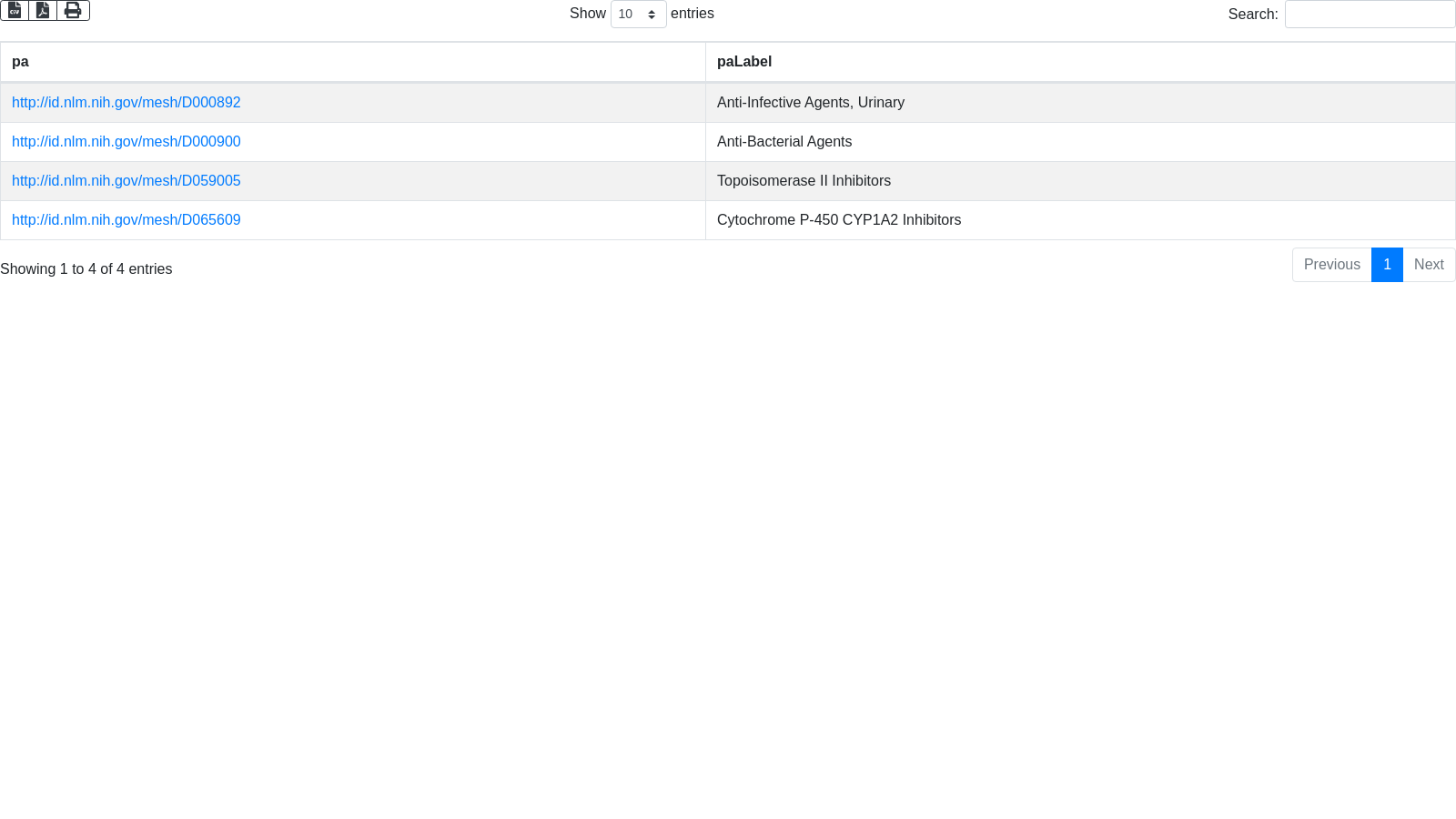The width and height of the screenshot is (1456, 819).
Task: Select the Cytochrome P-450 CYP1A2 Inhibitors cell
Action: [838, 220]
